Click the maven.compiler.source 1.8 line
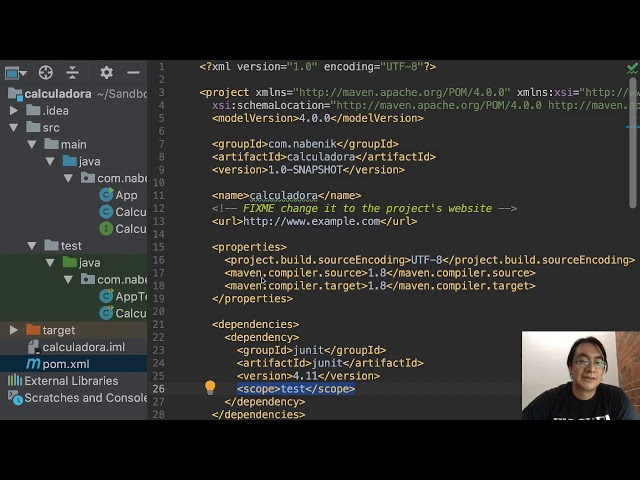Screen dimensions: 640x480 pos(380,273)
